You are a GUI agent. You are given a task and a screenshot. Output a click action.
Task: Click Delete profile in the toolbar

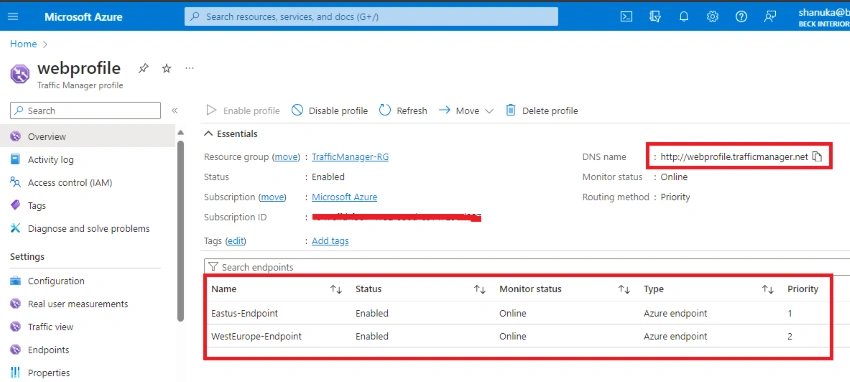point(542,111)
